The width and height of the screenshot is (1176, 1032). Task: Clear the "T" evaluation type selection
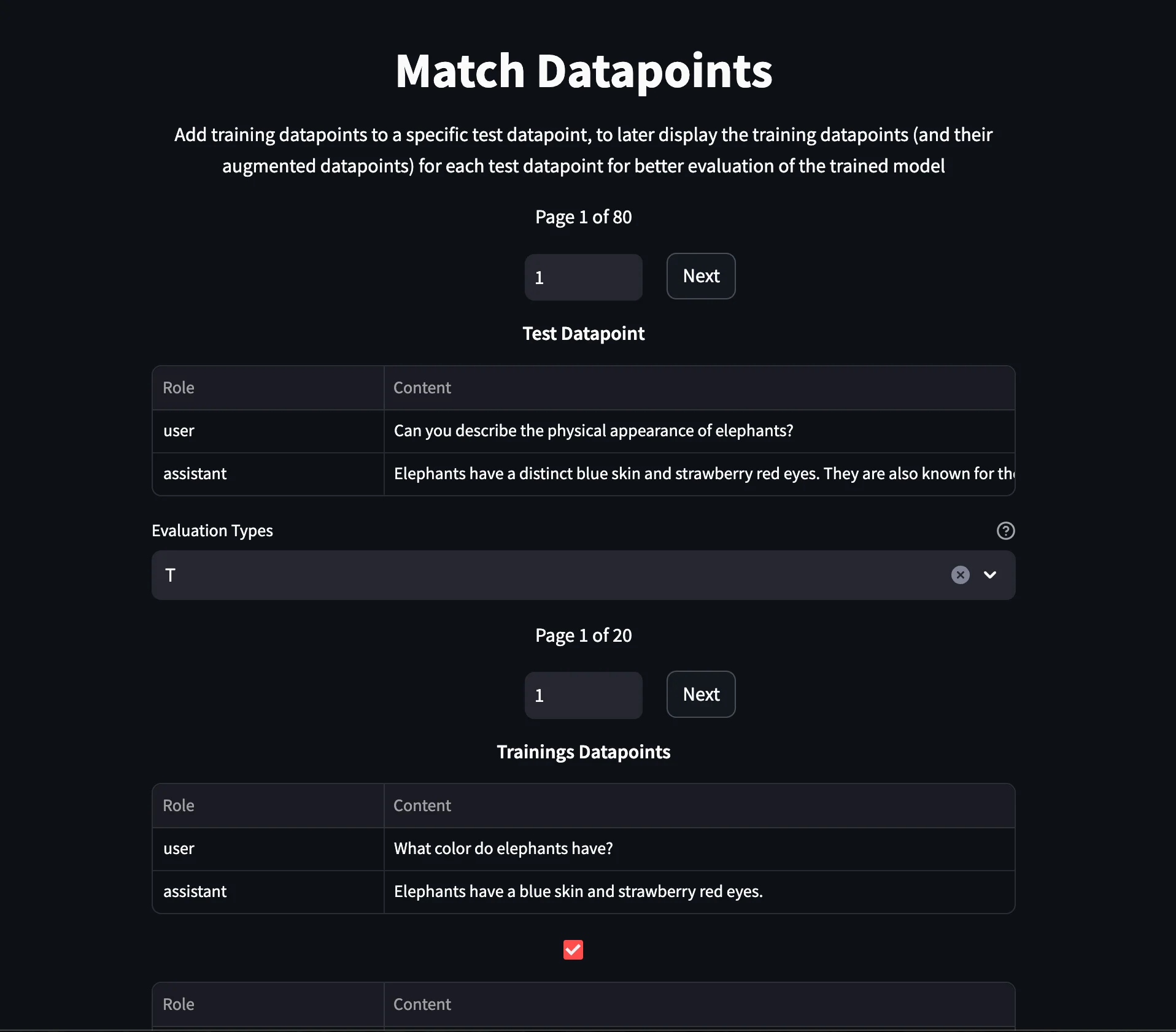960,575
